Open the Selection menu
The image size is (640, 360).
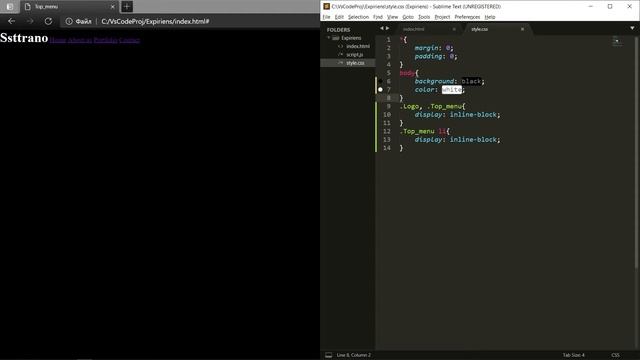point(358,17)
